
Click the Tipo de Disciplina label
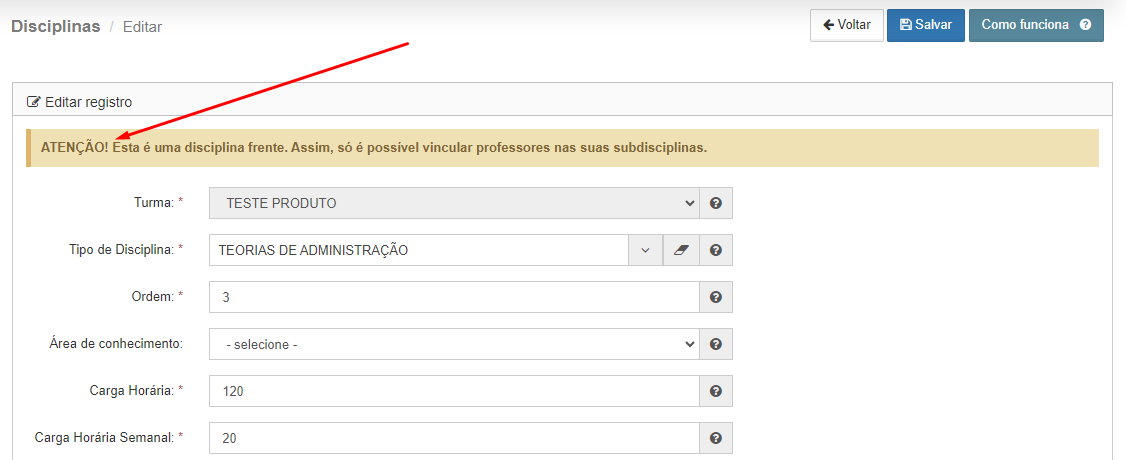pyautogui.click(x=126, y=250)
